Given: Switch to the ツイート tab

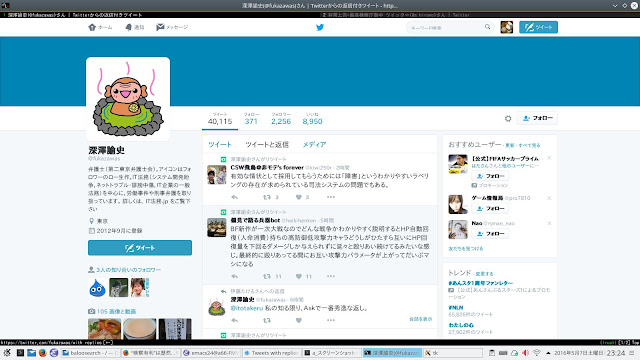Looking at the screenshot, I should point(220,144).
